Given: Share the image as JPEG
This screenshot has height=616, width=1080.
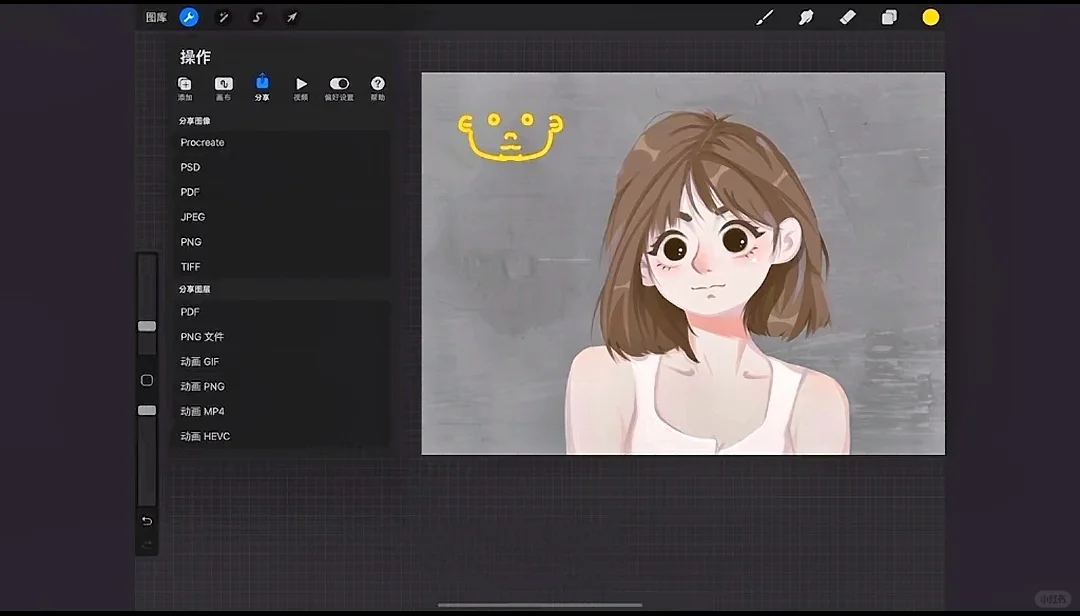Looking at the screenshot, I should click(x=193, y=216).
